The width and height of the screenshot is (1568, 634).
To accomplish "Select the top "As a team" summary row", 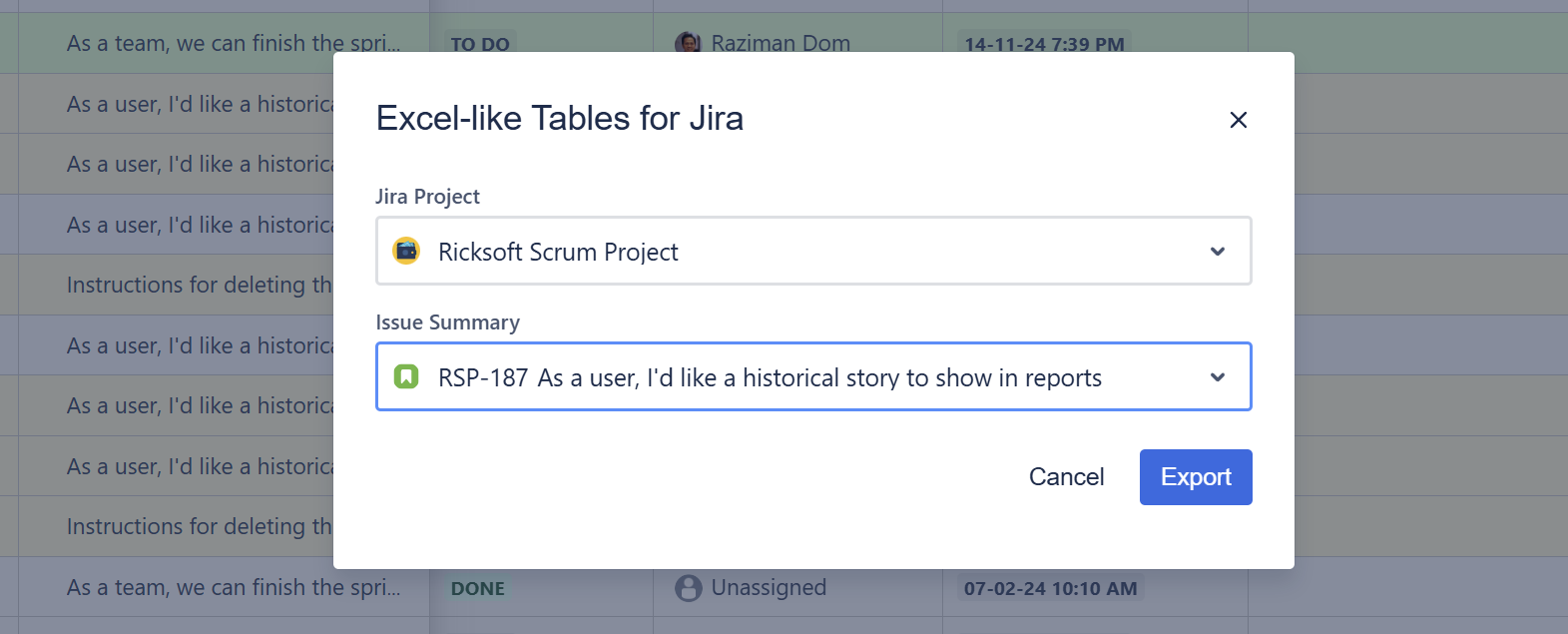I will point(233,44).
